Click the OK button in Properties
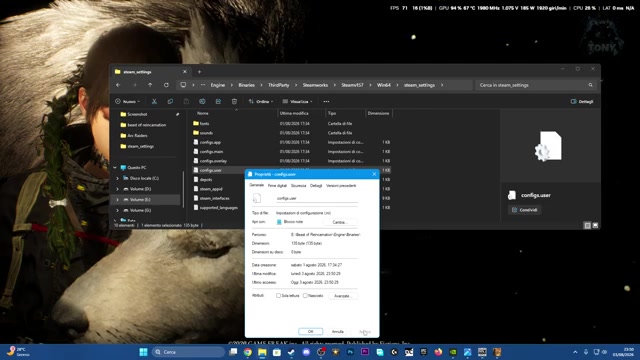 pyautogui.click(x=310, y=331)
